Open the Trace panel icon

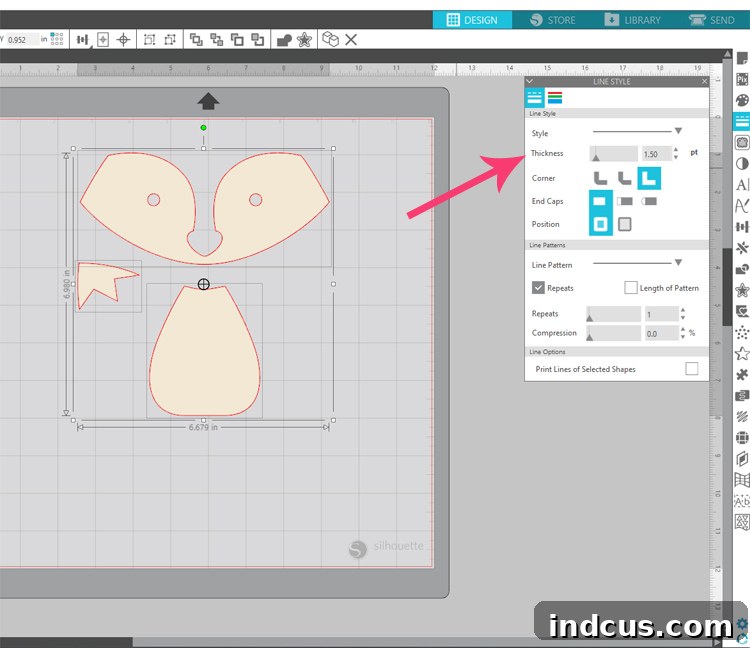[x=742, y=143]
